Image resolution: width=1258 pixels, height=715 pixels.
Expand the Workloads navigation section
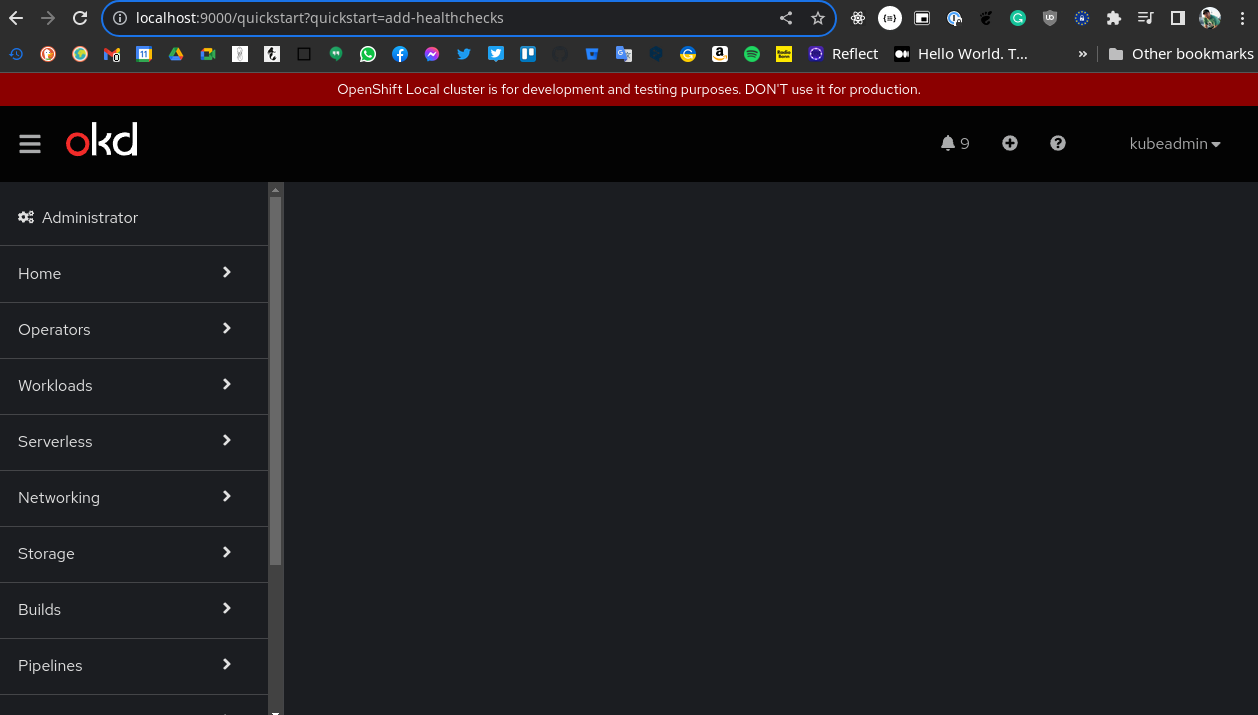[134, 385]
